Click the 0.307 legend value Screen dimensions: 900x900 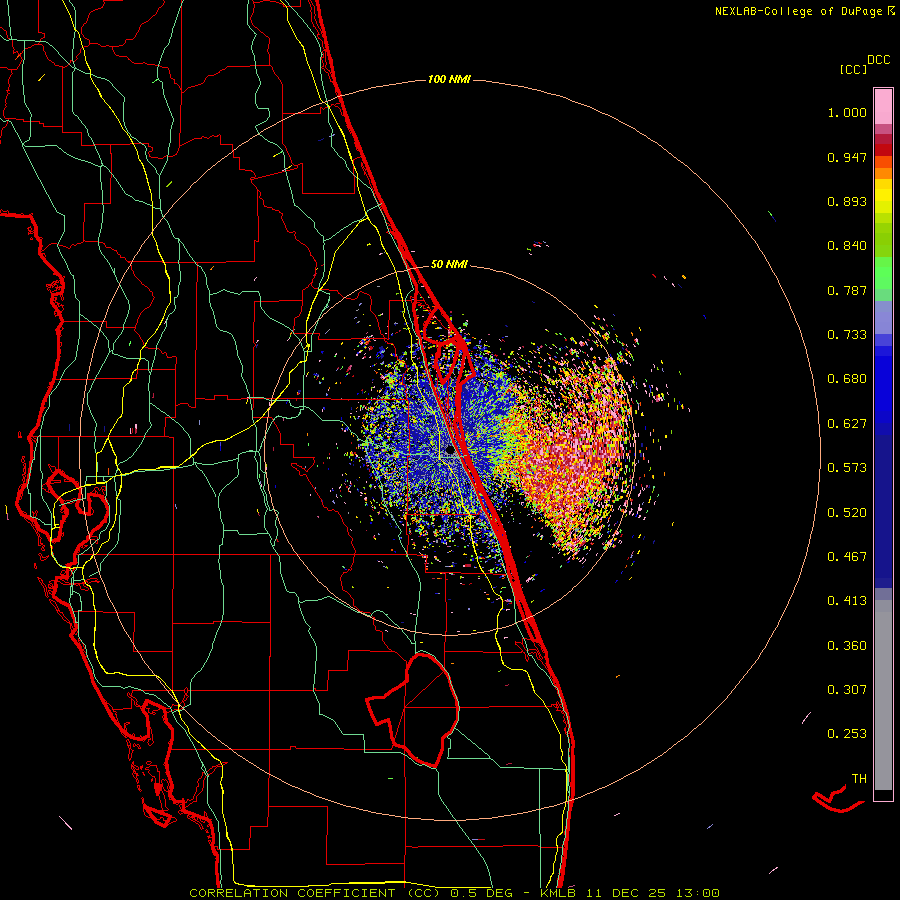click(x=847, y=690)
